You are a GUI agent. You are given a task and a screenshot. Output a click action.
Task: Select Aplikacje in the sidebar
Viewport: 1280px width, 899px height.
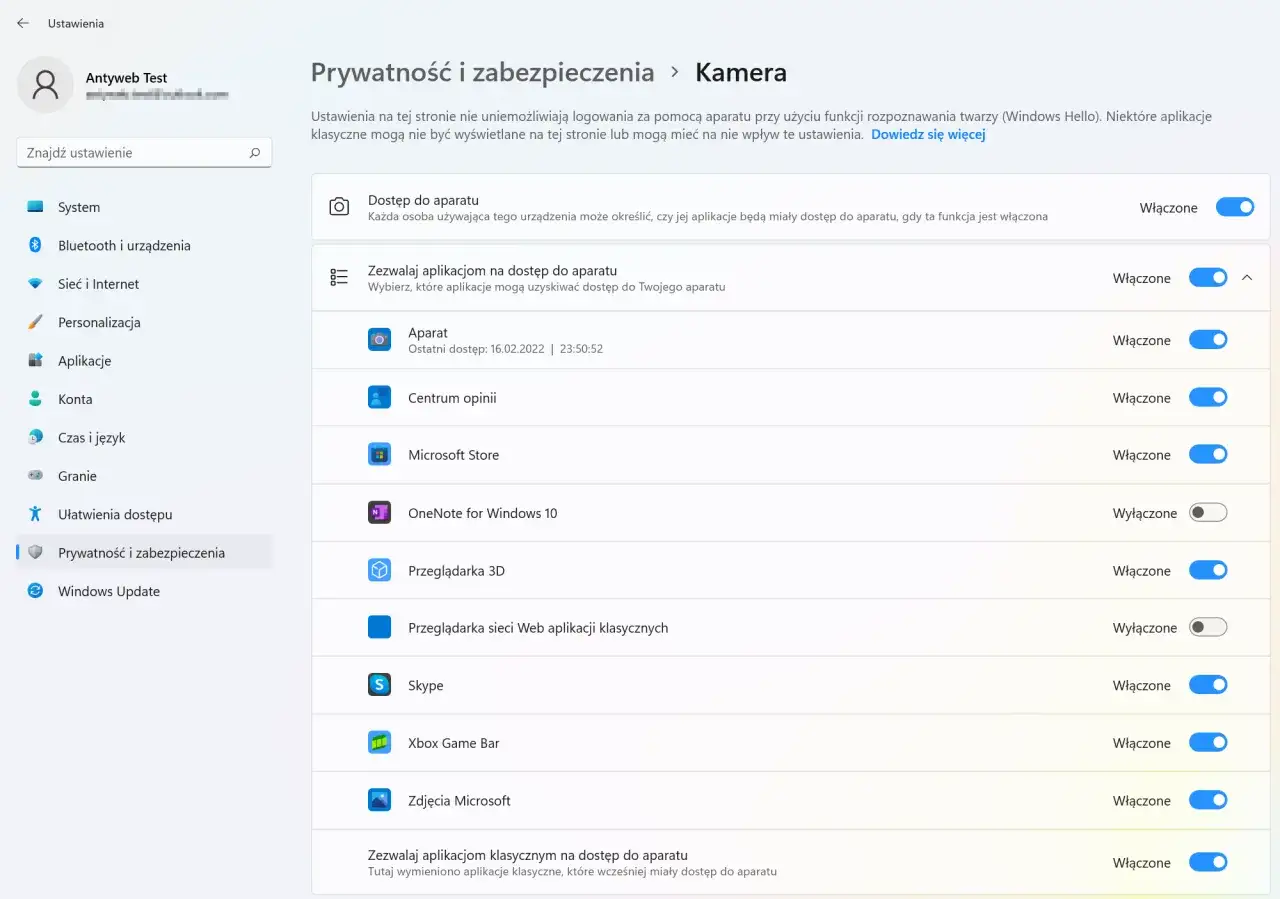pos(144,361)
